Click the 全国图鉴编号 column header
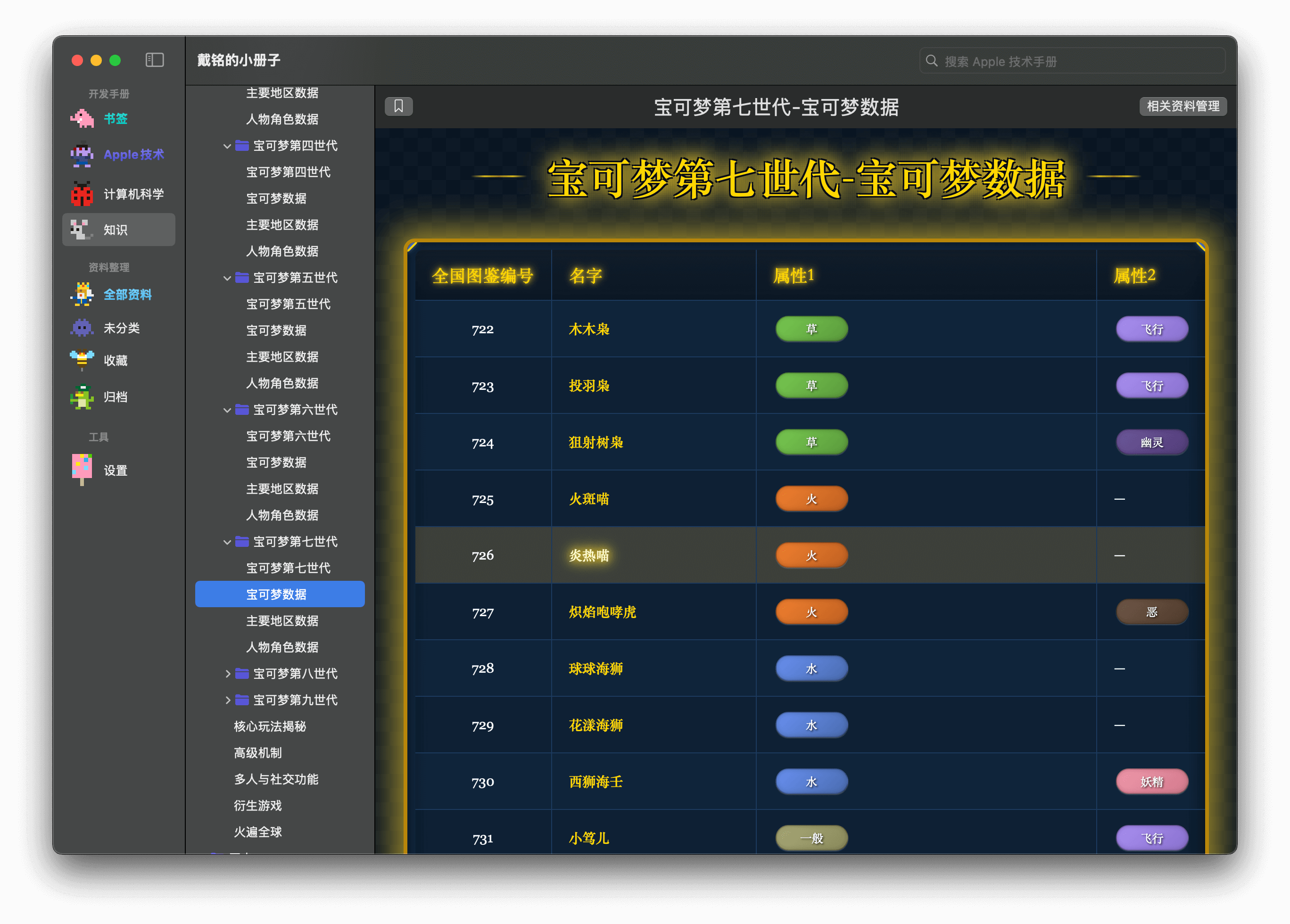The image size is (1290, 924). click(482, 276)
